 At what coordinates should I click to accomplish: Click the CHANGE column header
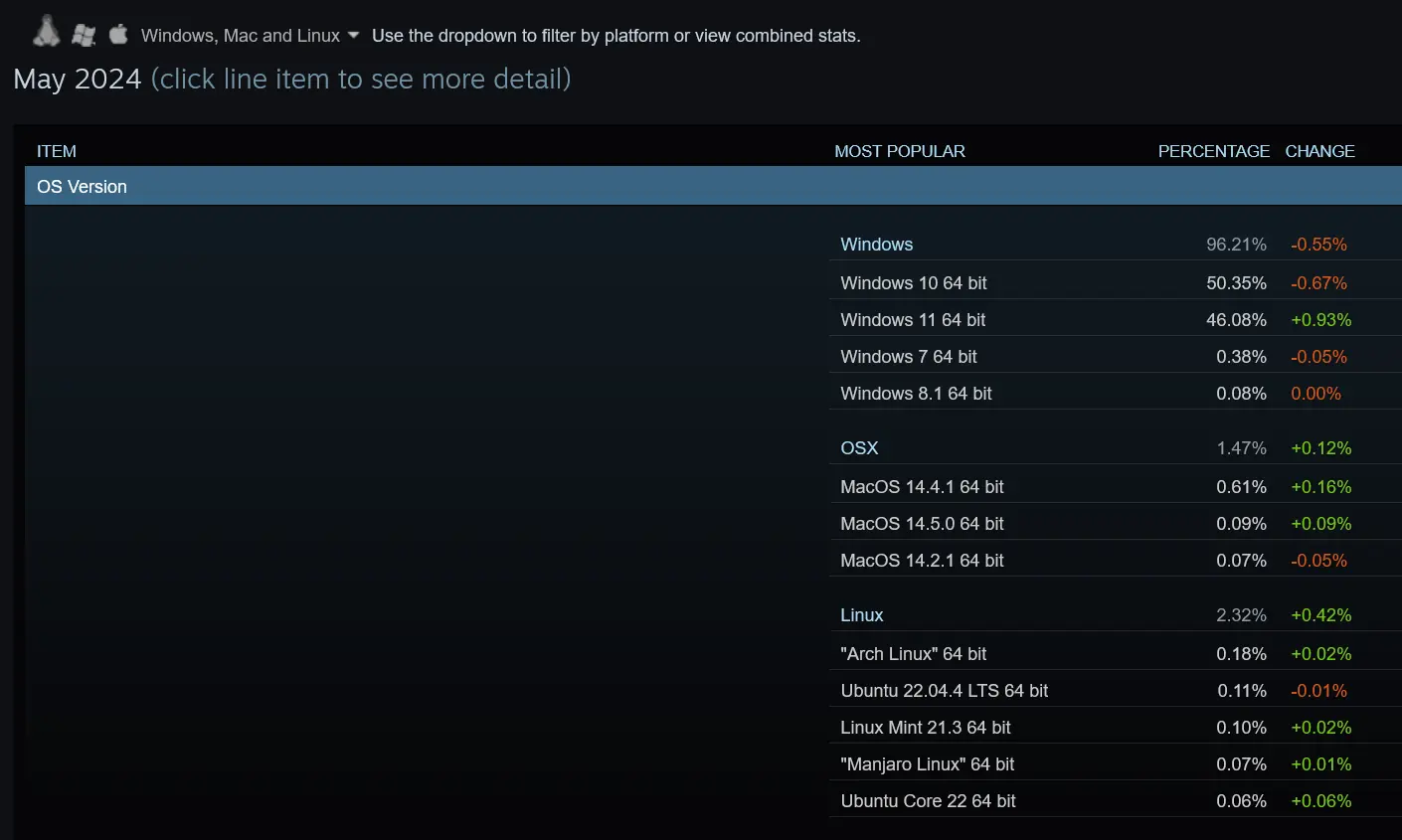[1319, 150]
